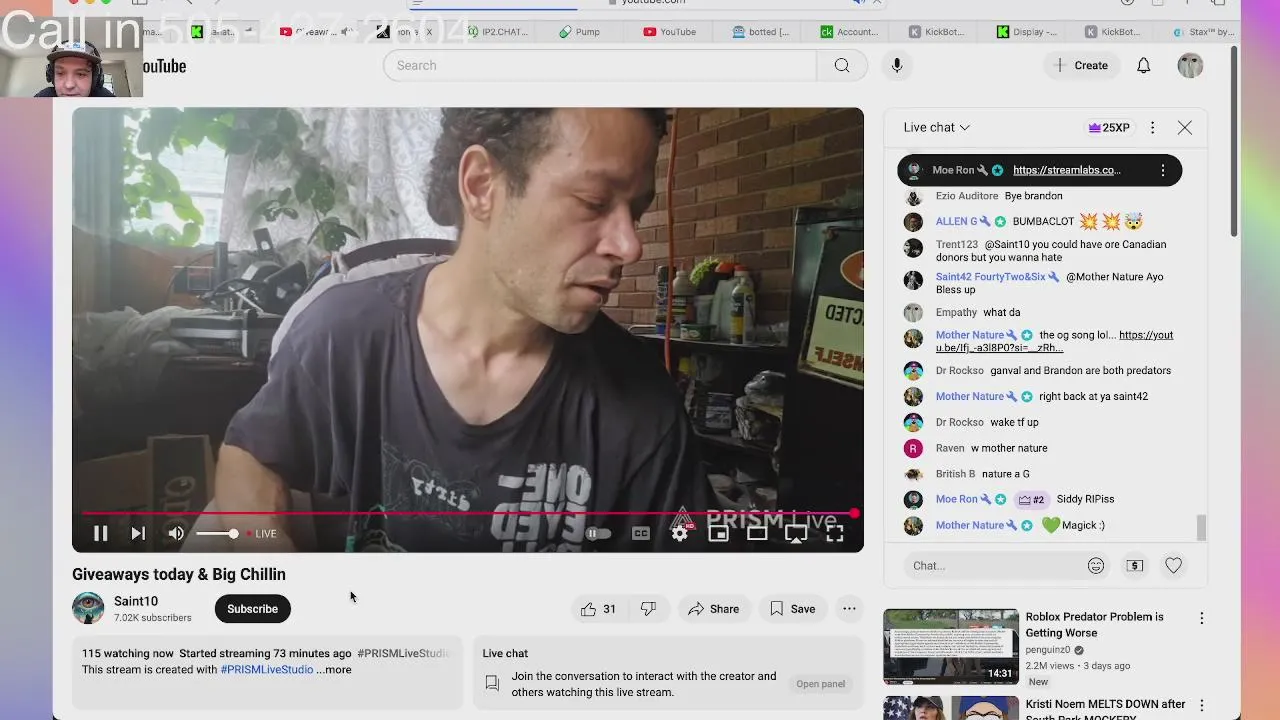Switch to the botted browser tab
The width and height of the screenshot is (1280, 720).
coord(762,32)
